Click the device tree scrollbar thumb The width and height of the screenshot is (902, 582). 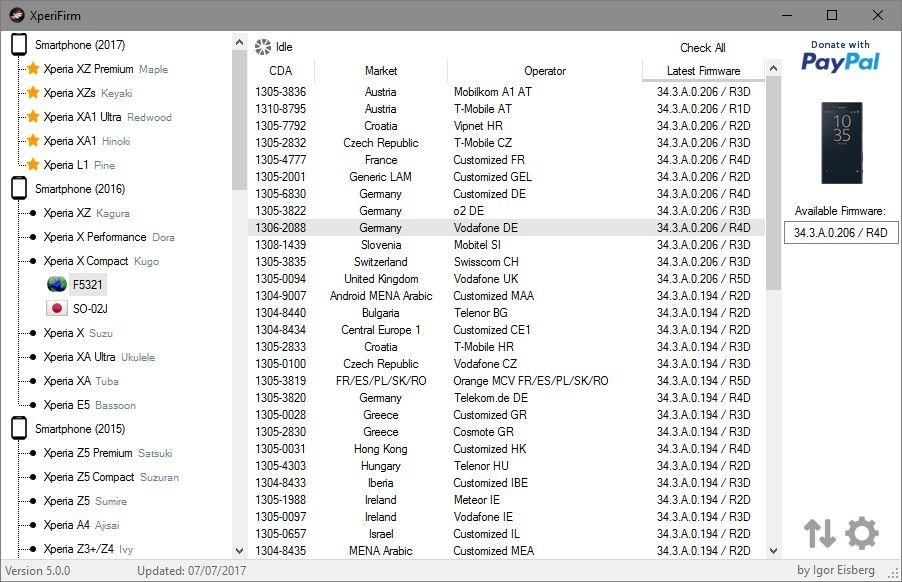tap(239, 120)
